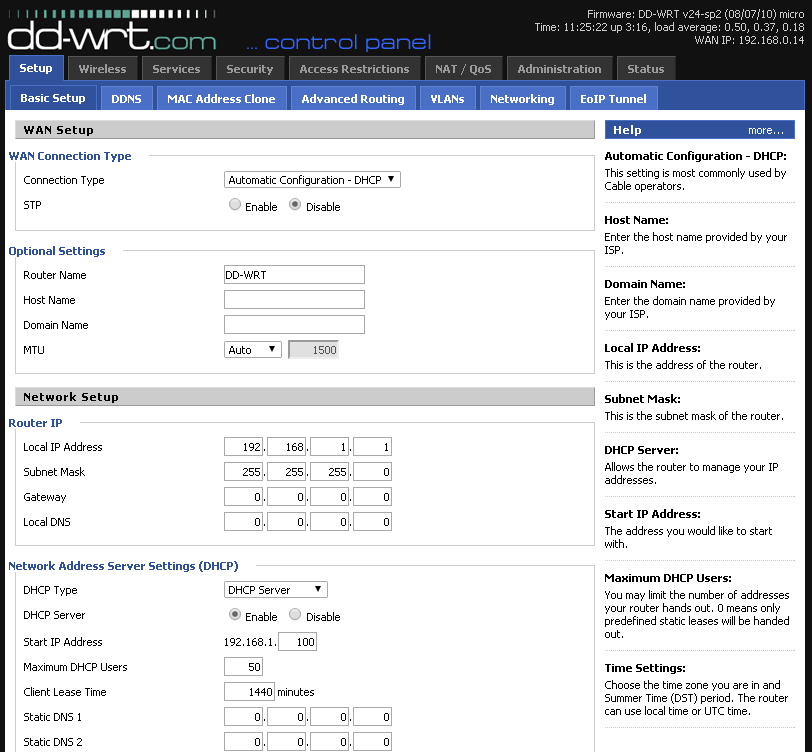The image size is (812, 752).
Task: Click the 'WAN IP: 192.168.0.14' text
Action: click(749, 40)
